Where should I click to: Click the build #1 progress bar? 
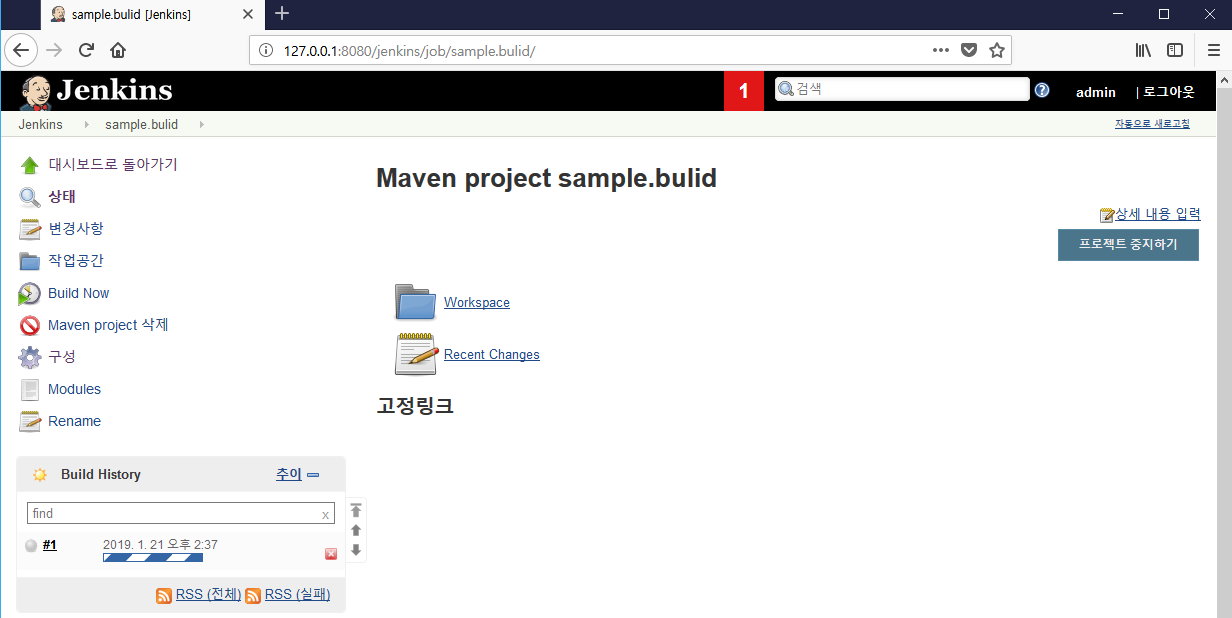152,558
